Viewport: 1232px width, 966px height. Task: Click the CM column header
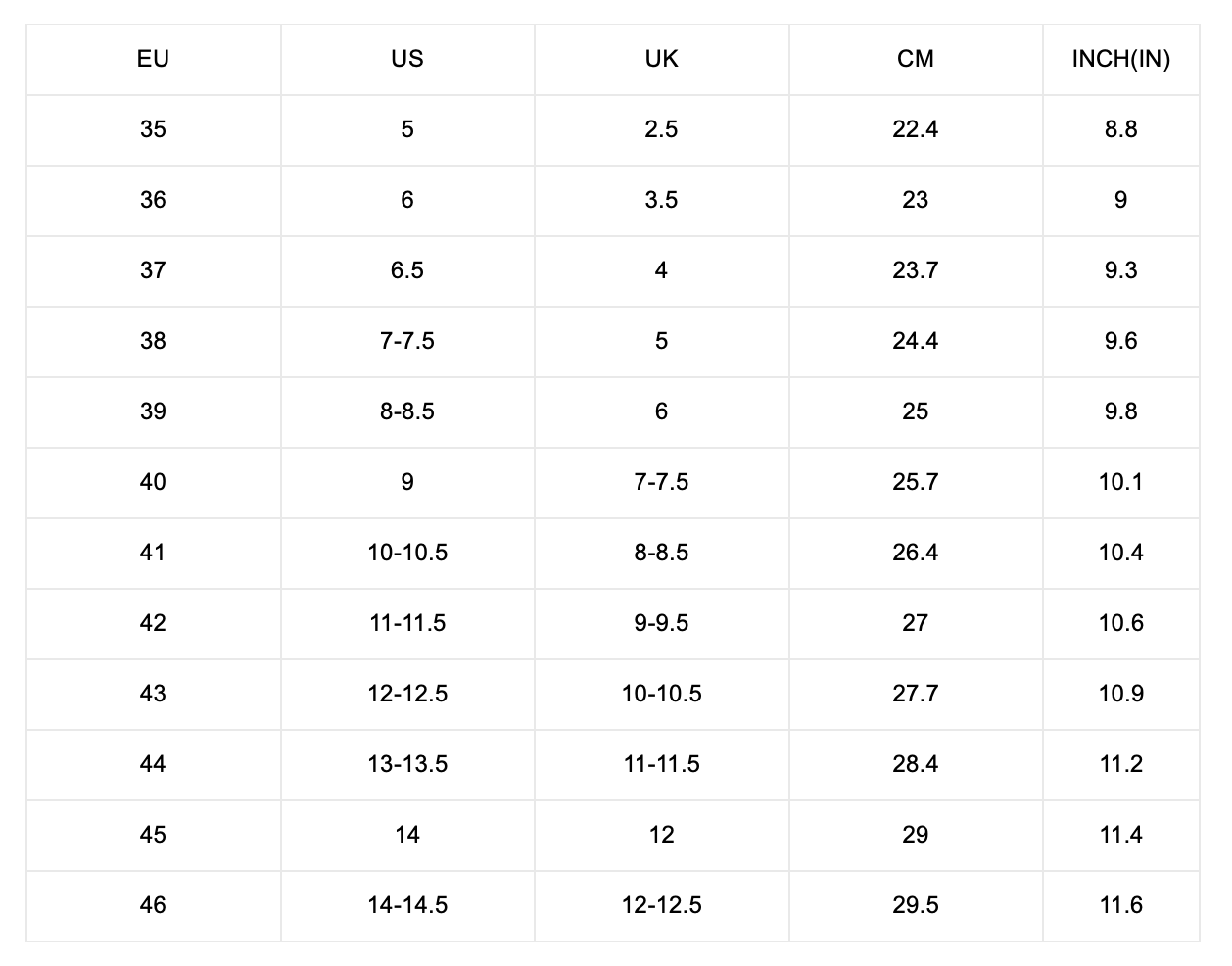[915, 59]
